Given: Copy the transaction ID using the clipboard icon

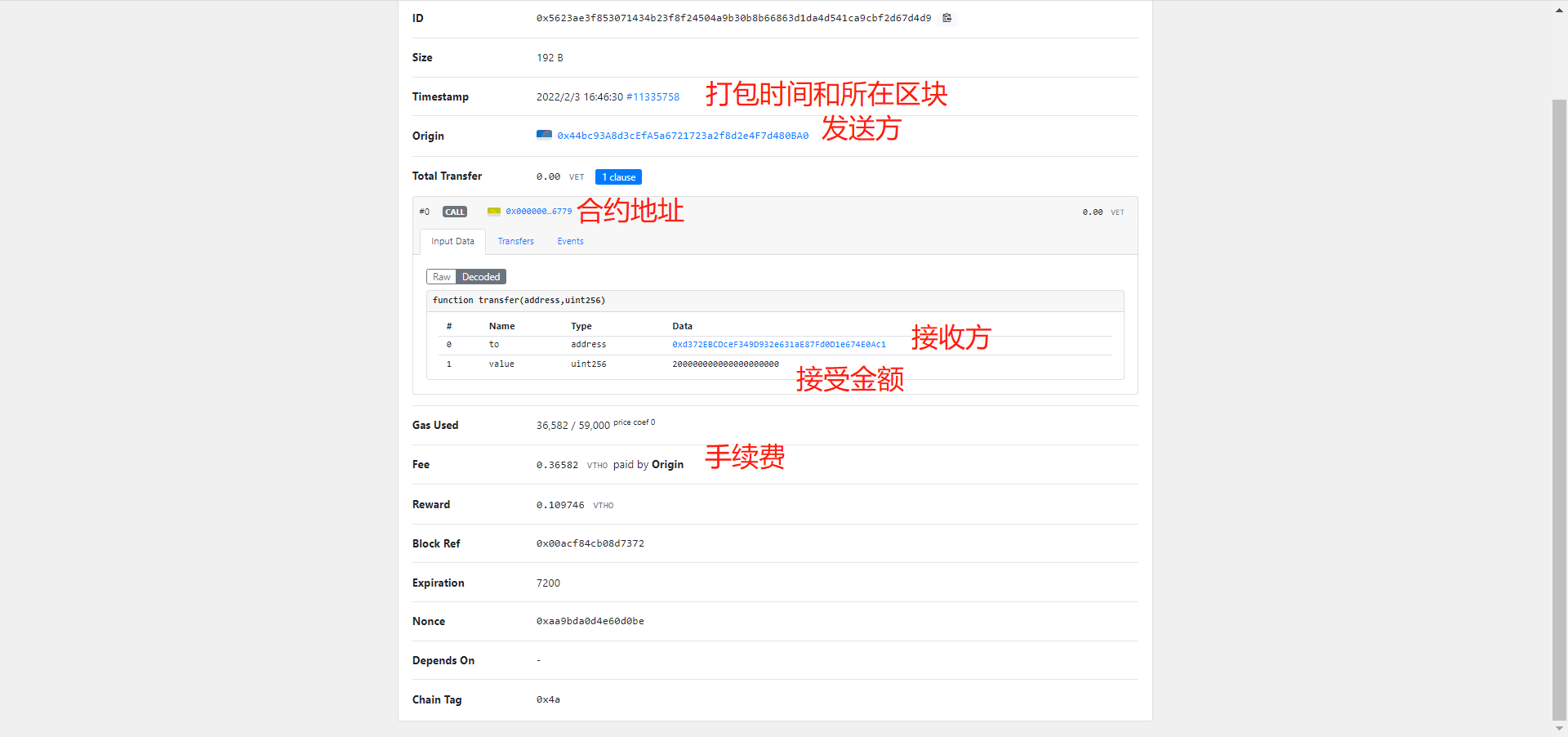Looking at the screenshot, I should pos(947,17).
